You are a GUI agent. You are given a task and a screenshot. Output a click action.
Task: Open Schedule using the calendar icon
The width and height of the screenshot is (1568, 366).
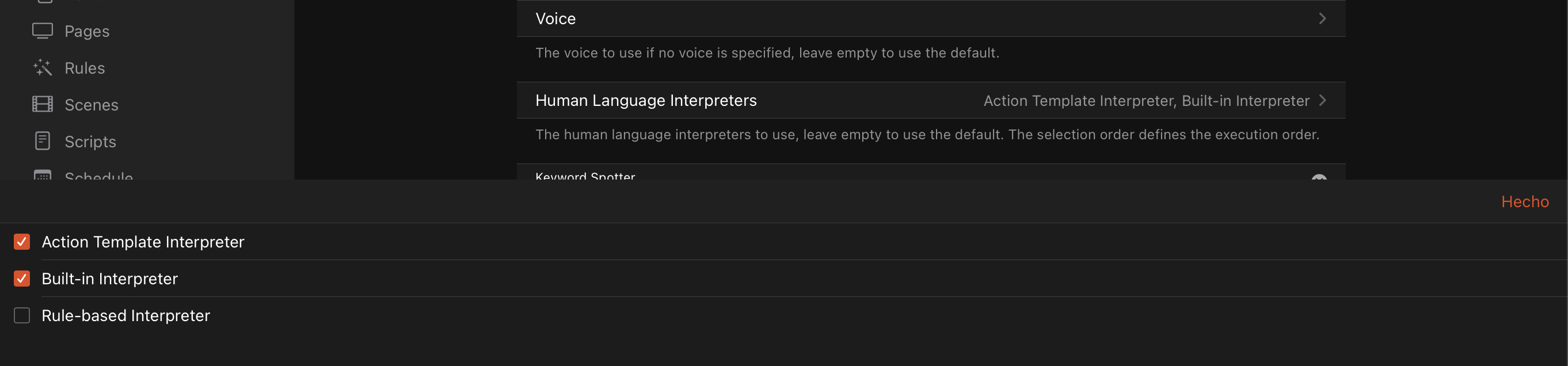tap(43, 176)
